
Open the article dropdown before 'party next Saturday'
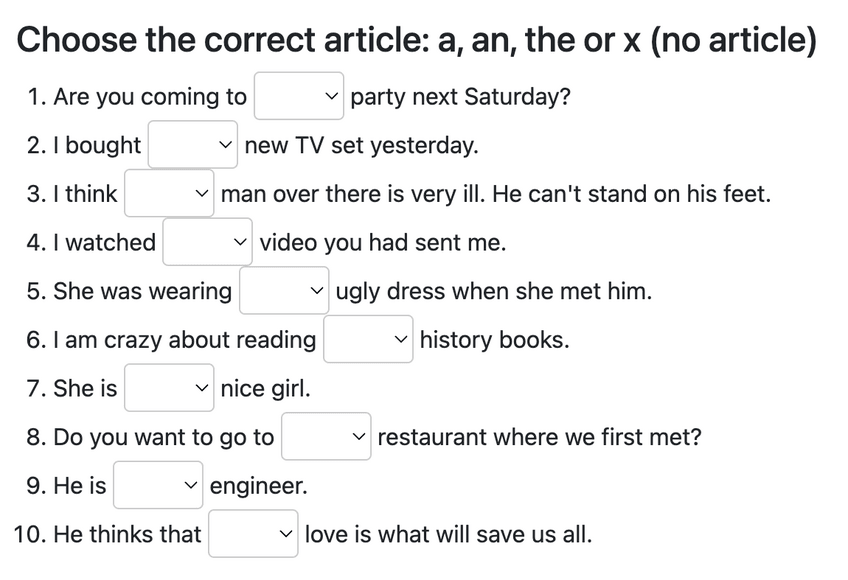[298, 96]
